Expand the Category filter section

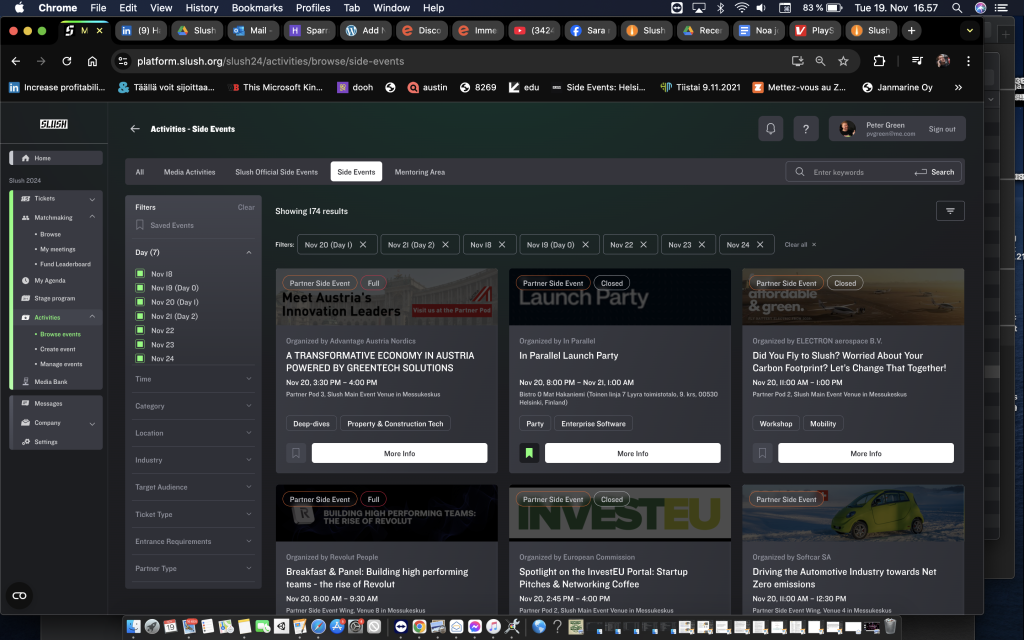click(x=193, y=406)
